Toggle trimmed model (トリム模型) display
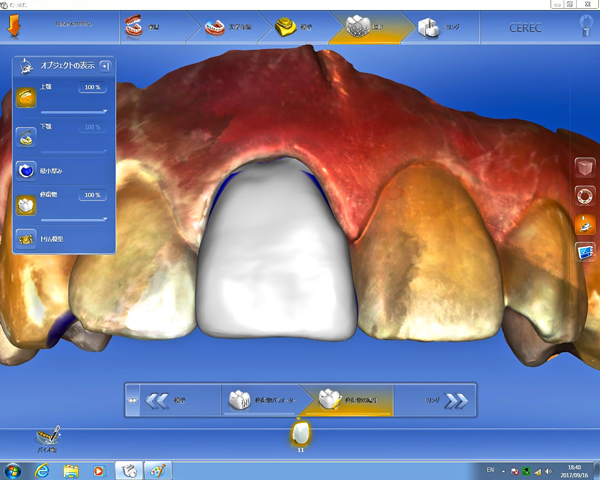This screenshot has height=480, width=600. 26,239
